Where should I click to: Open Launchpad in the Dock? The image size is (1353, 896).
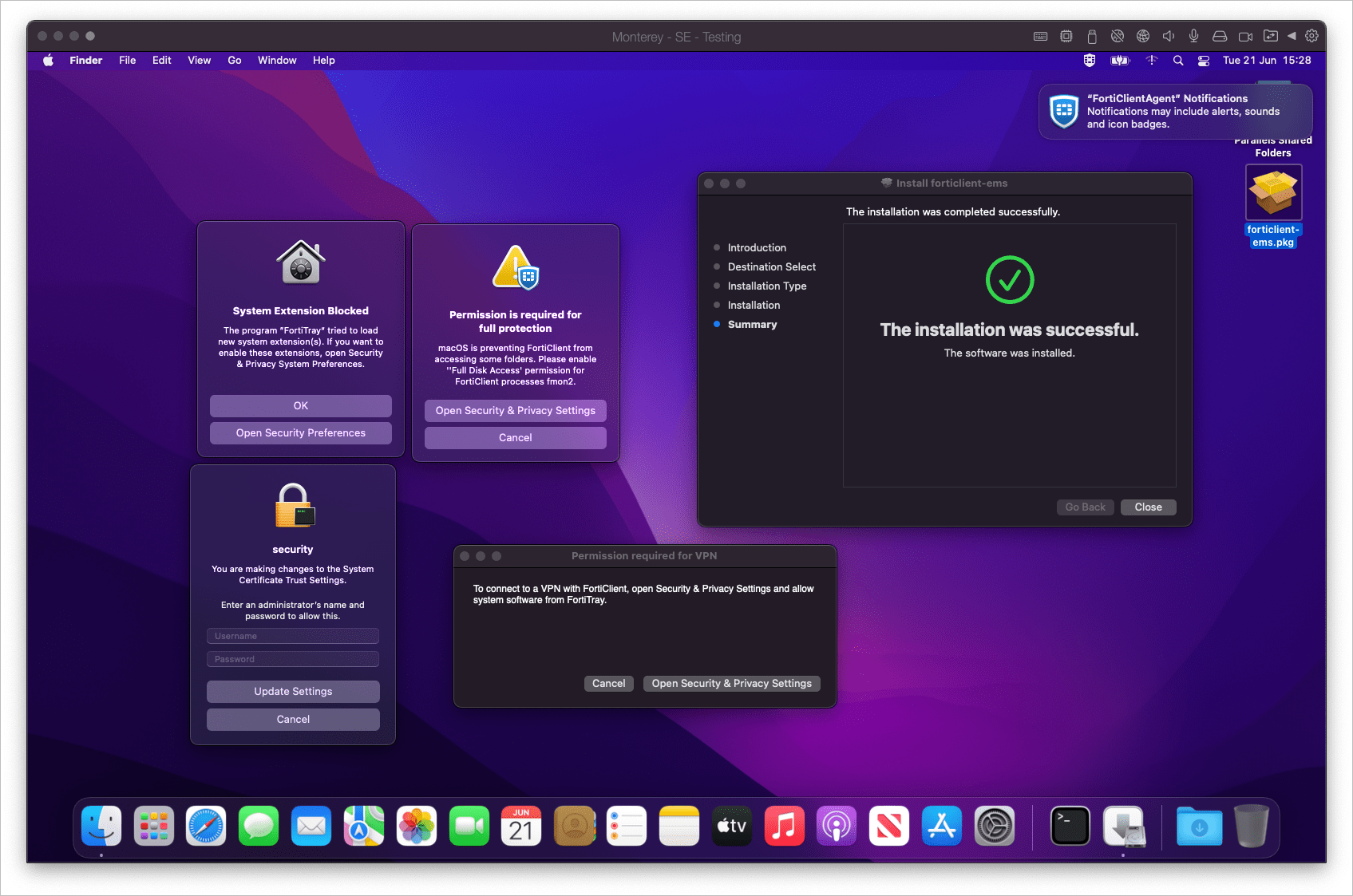(154, 826)
